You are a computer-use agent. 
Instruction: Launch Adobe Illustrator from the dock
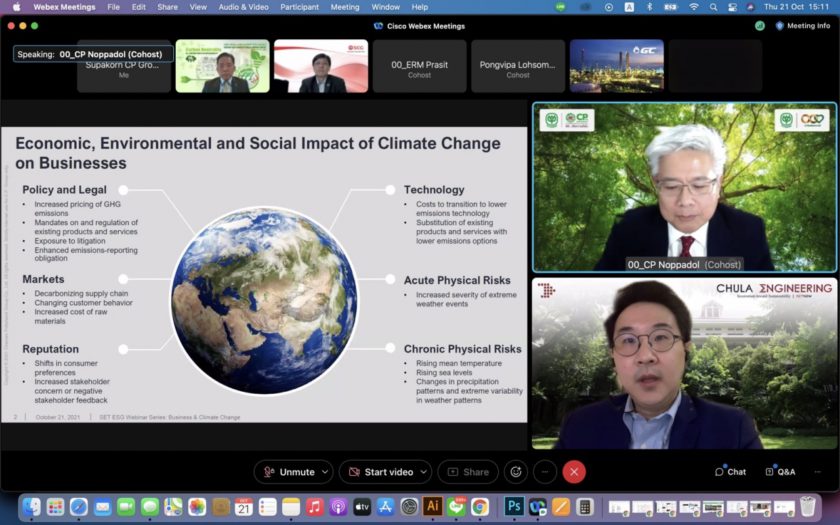pos(433,507)
